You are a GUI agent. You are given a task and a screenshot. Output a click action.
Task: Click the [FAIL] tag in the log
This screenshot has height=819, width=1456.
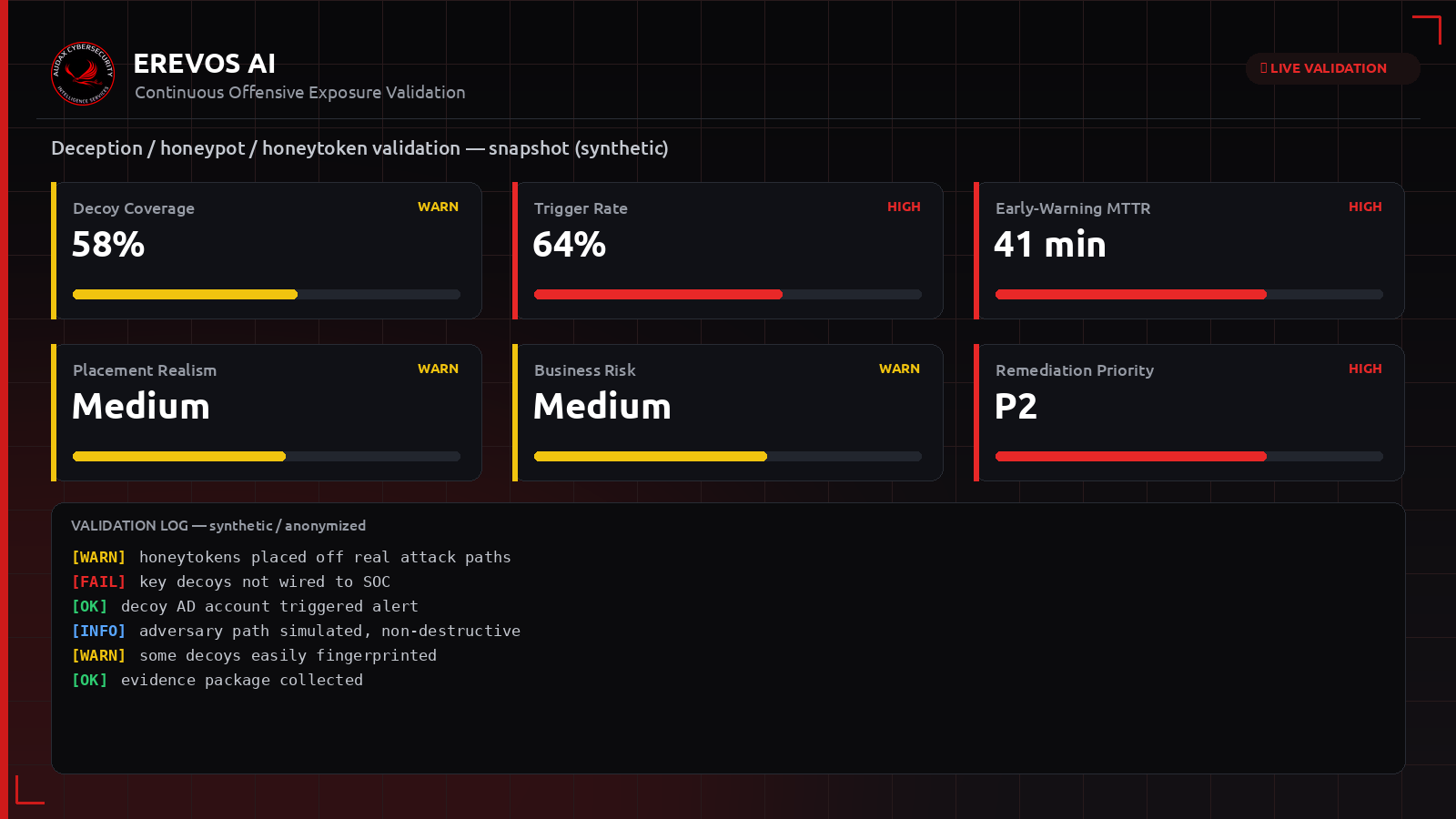[x=98, y=581]
